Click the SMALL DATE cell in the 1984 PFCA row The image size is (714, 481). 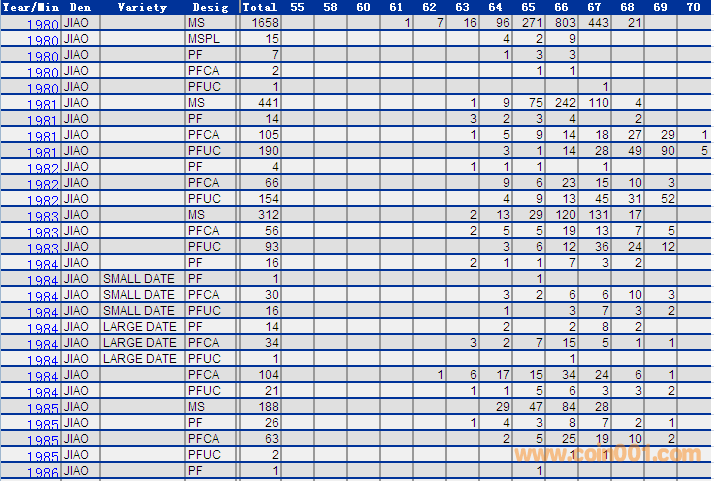coord(139,294)
